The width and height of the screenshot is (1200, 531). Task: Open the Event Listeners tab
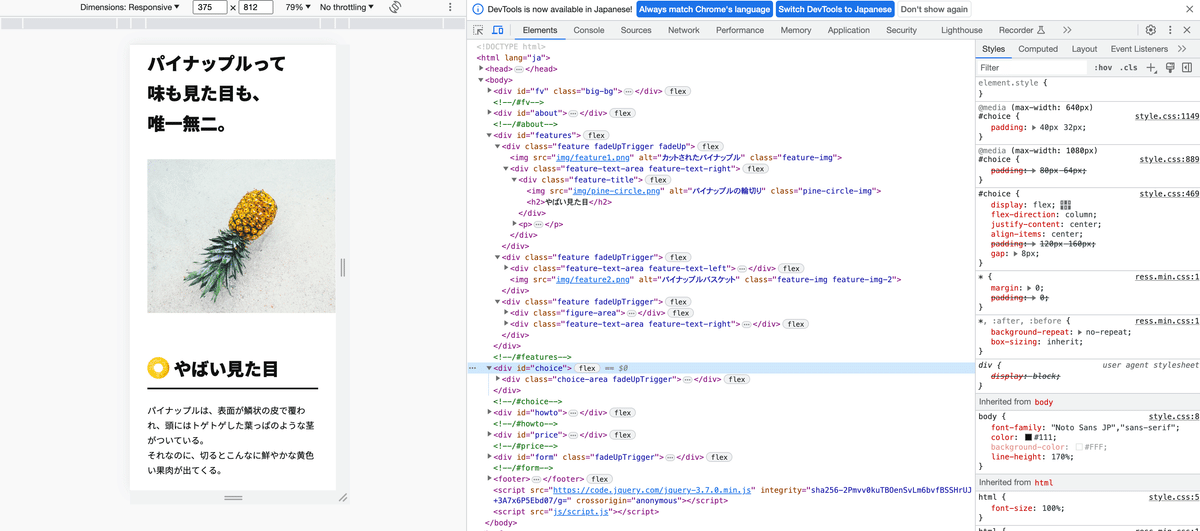click(1139, 49)
